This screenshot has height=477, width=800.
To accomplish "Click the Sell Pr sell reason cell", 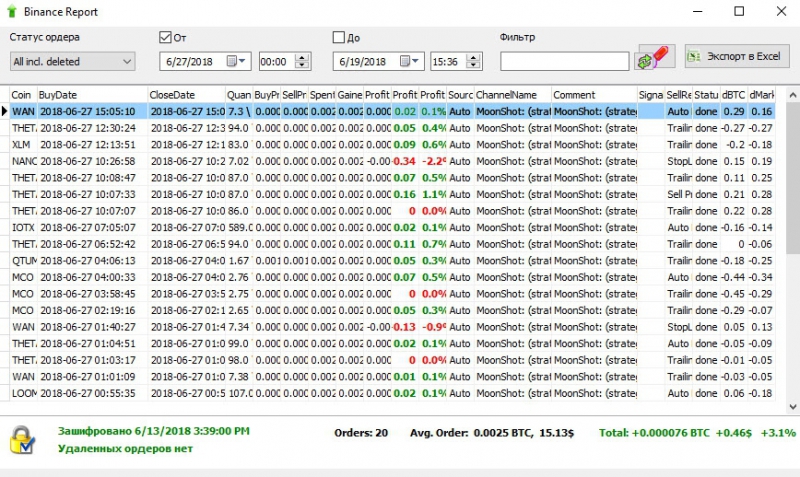I will click(x=679, y=194).
